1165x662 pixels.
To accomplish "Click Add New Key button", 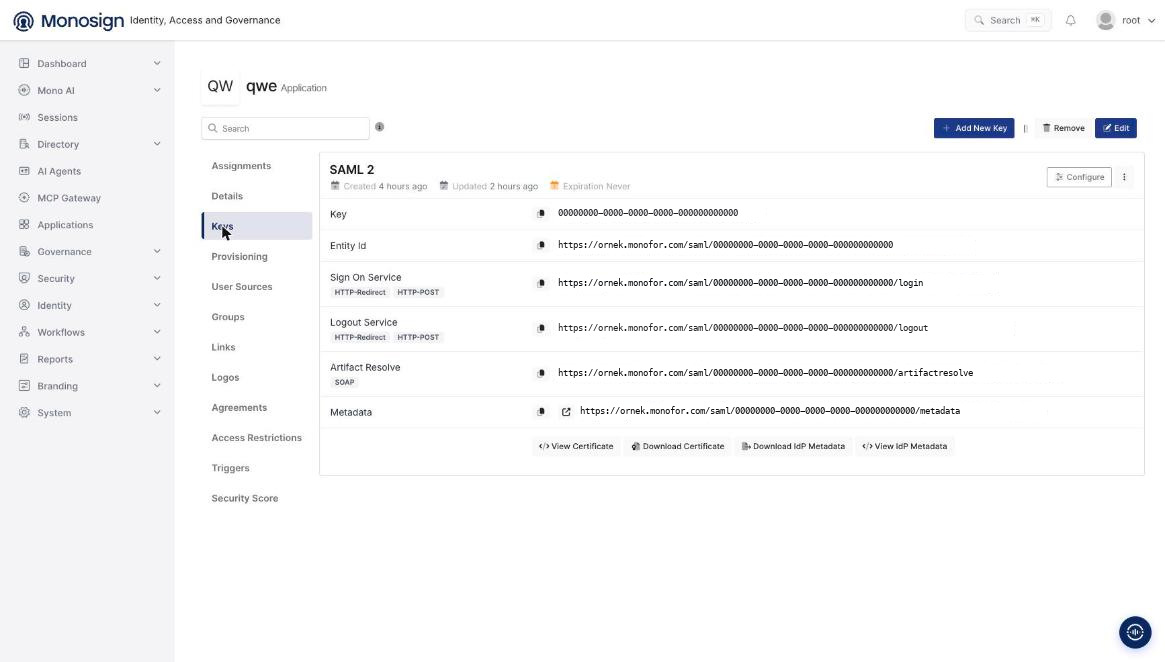I will click(x=974, y=128).
